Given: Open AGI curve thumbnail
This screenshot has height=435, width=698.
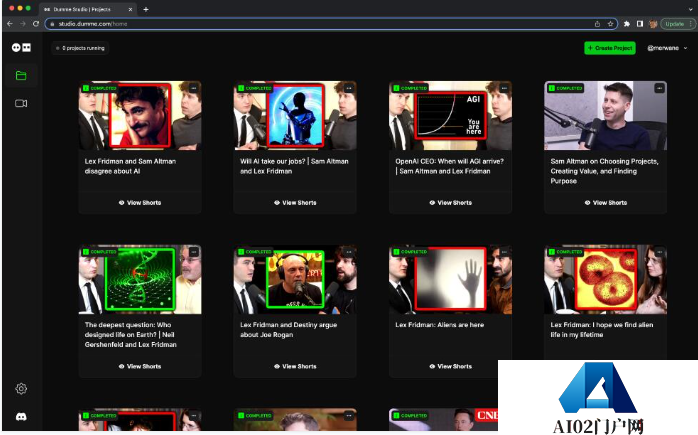Looking at the screenshot, I should 450,115.
